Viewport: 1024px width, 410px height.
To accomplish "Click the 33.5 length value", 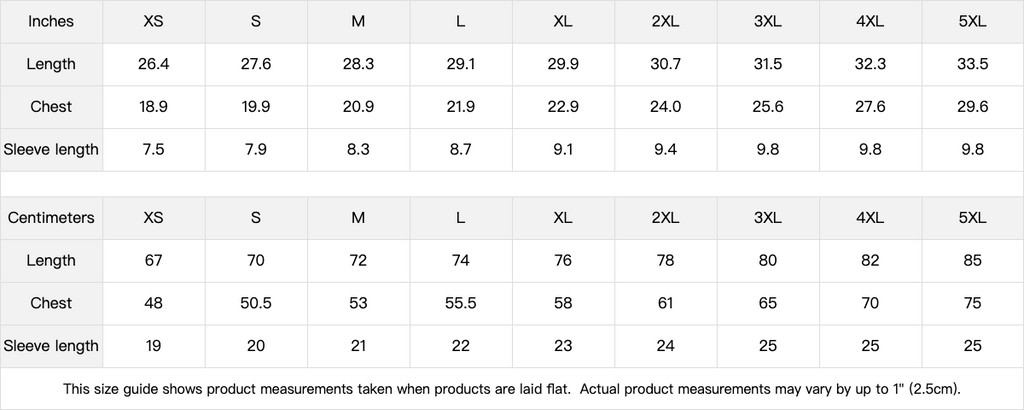I will 972,64.
